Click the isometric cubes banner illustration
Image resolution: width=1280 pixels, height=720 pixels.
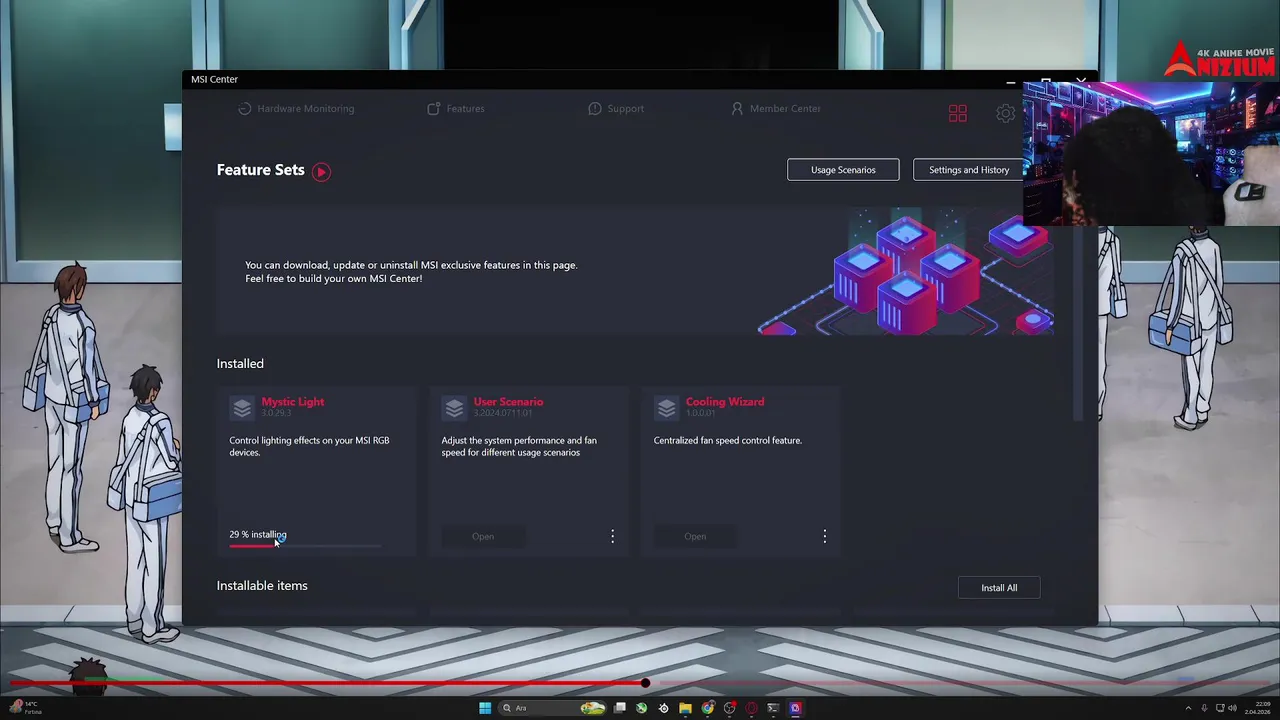[x=906, y=272]
